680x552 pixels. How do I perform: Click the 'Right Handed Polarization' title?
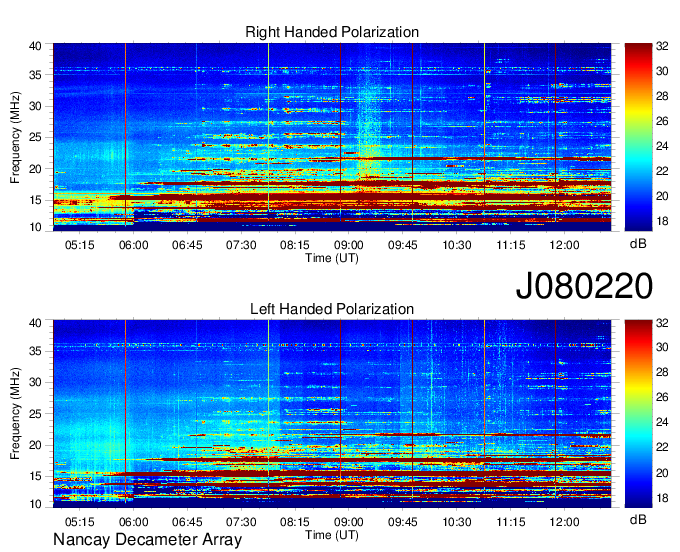(x=332, y=32)
